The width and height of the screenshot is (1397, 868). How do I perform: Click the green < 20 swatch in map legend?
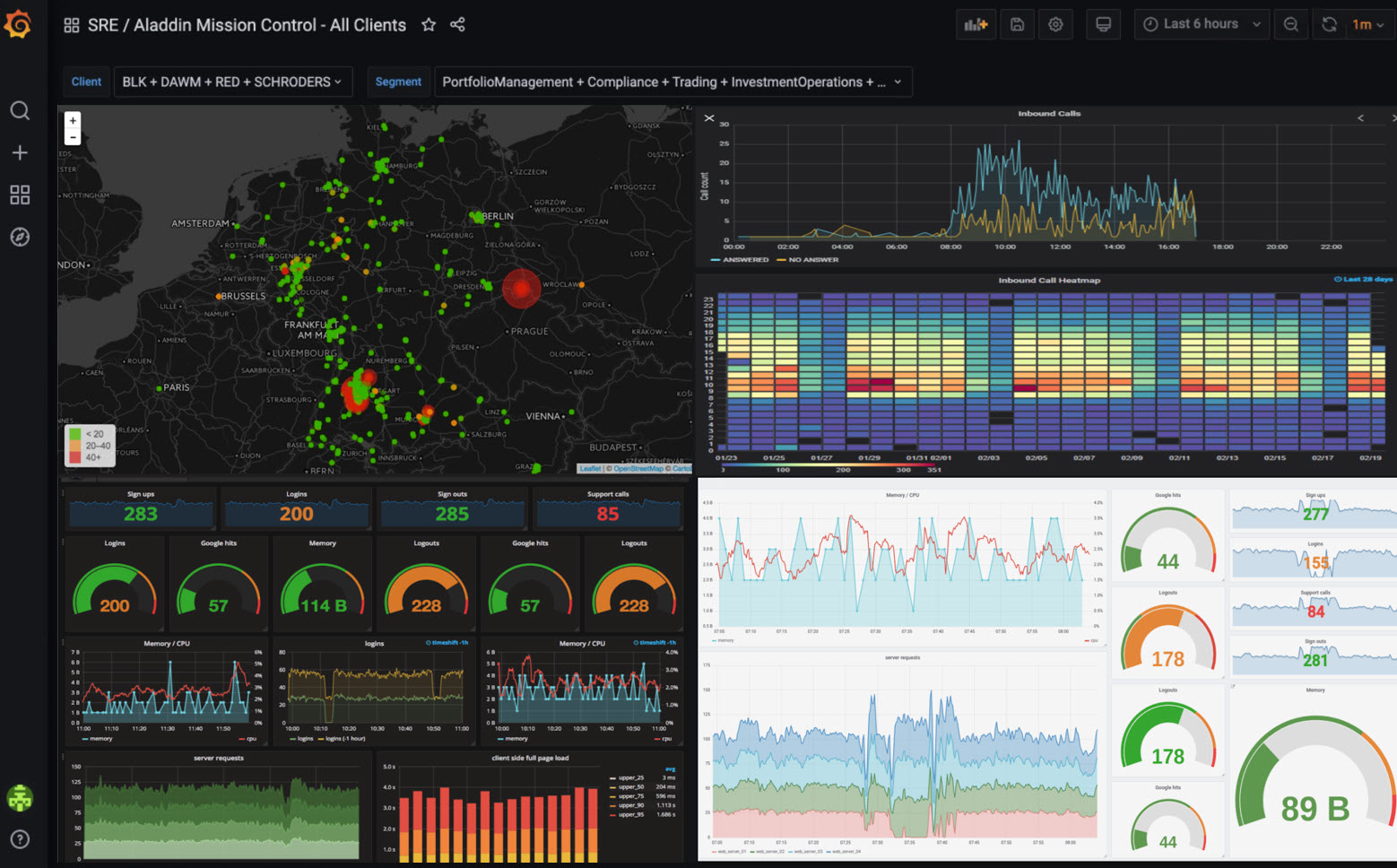pyautogui.click(x=74, y=433)
